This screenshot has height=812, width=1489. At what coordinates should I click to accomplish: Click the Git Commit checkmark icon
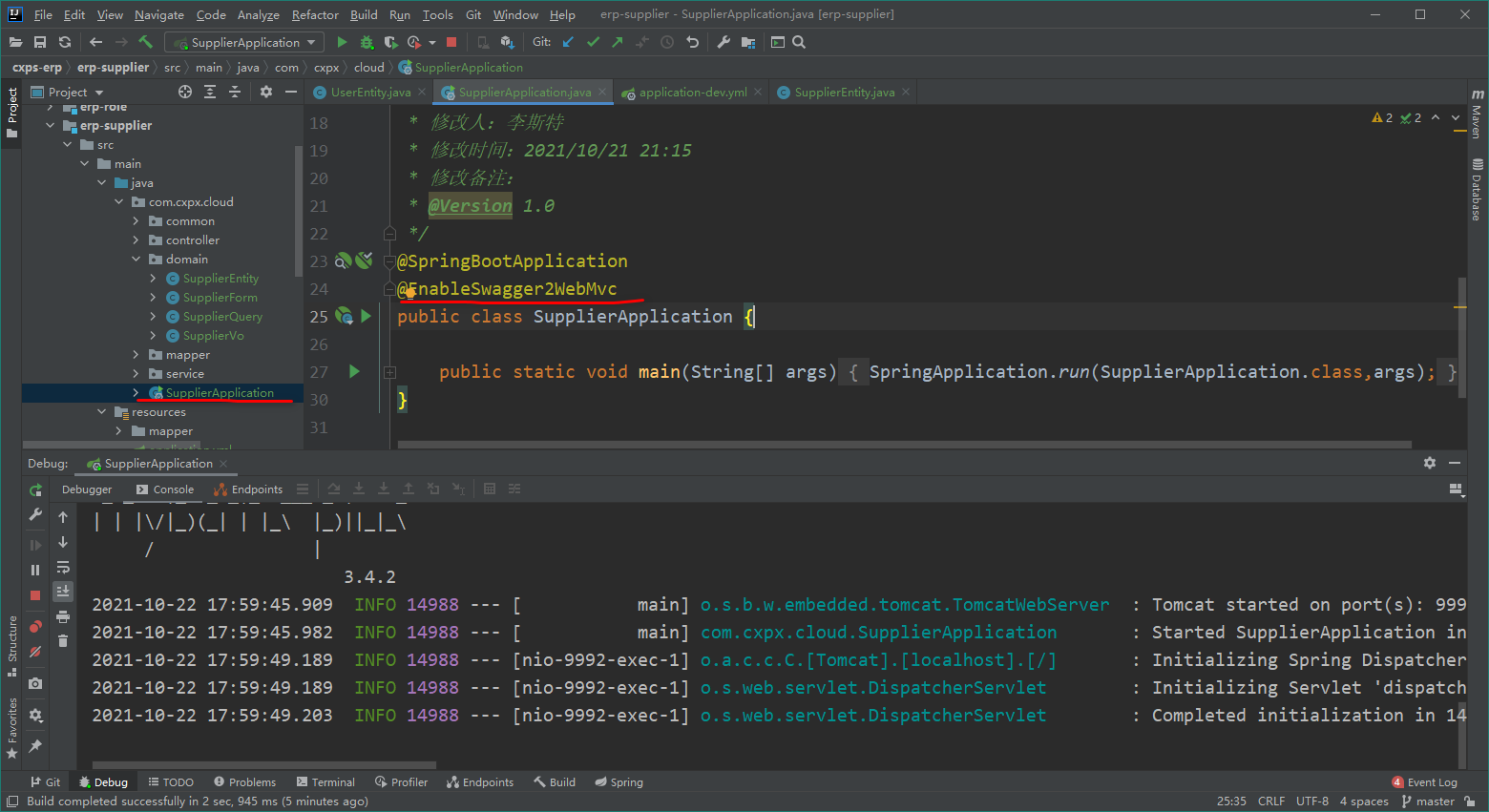click(593, 42)
